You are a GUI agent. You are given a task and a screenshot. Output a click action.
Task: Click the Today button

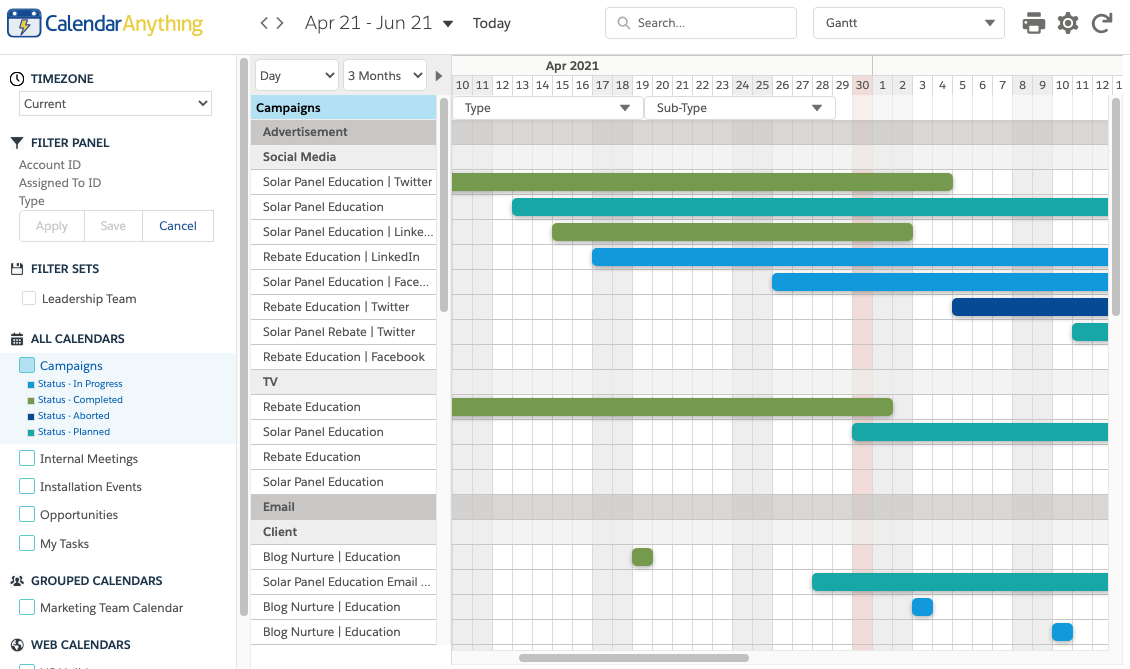click(x=491, y=23)
